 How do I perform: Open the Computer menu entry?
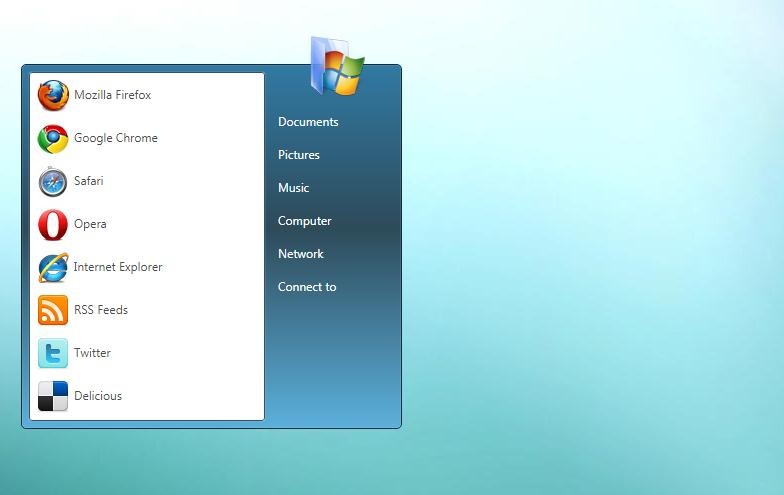click(305, 221)
